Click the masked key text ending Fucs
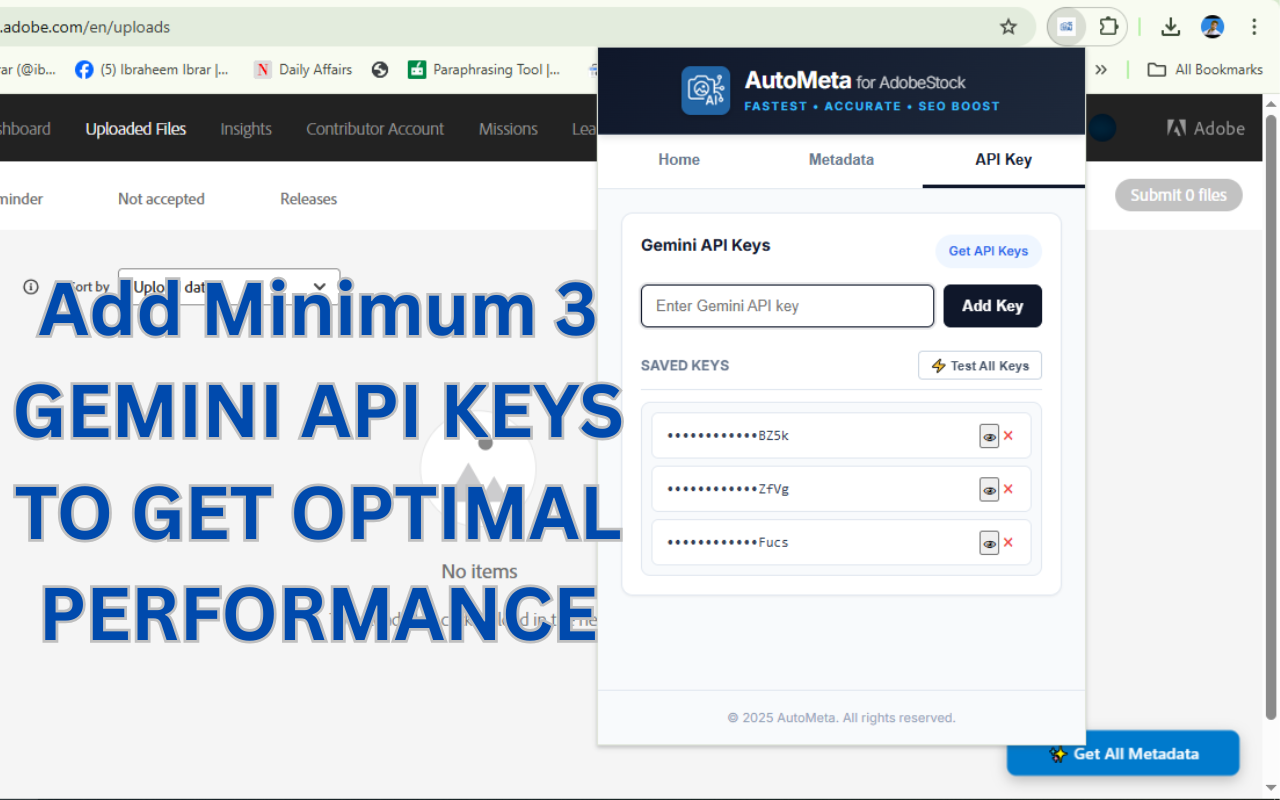1280x800 pixels. (728, 542)
